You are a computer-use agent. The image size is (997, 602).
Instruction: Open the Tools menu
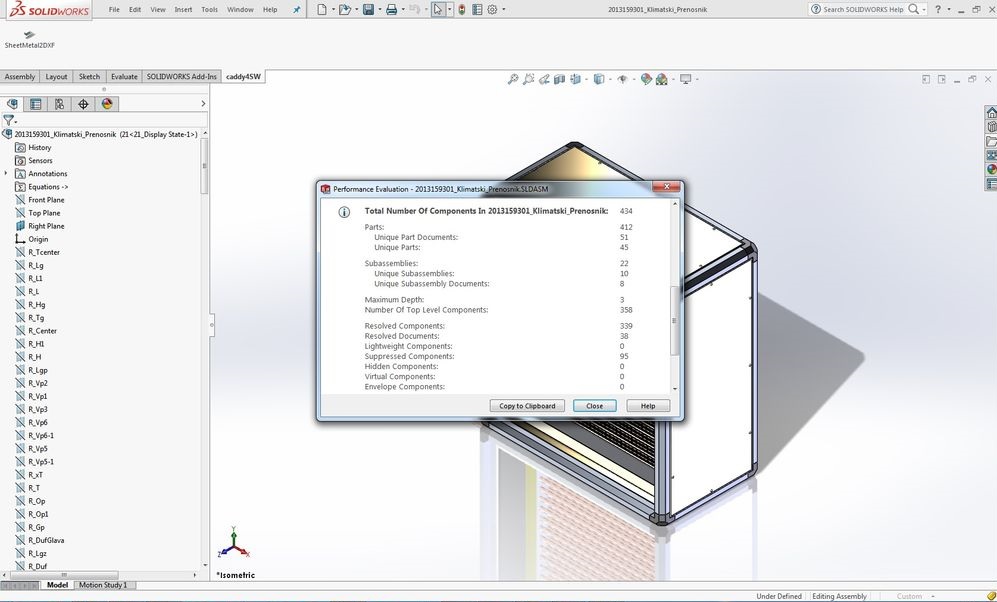tap(209, 9)
